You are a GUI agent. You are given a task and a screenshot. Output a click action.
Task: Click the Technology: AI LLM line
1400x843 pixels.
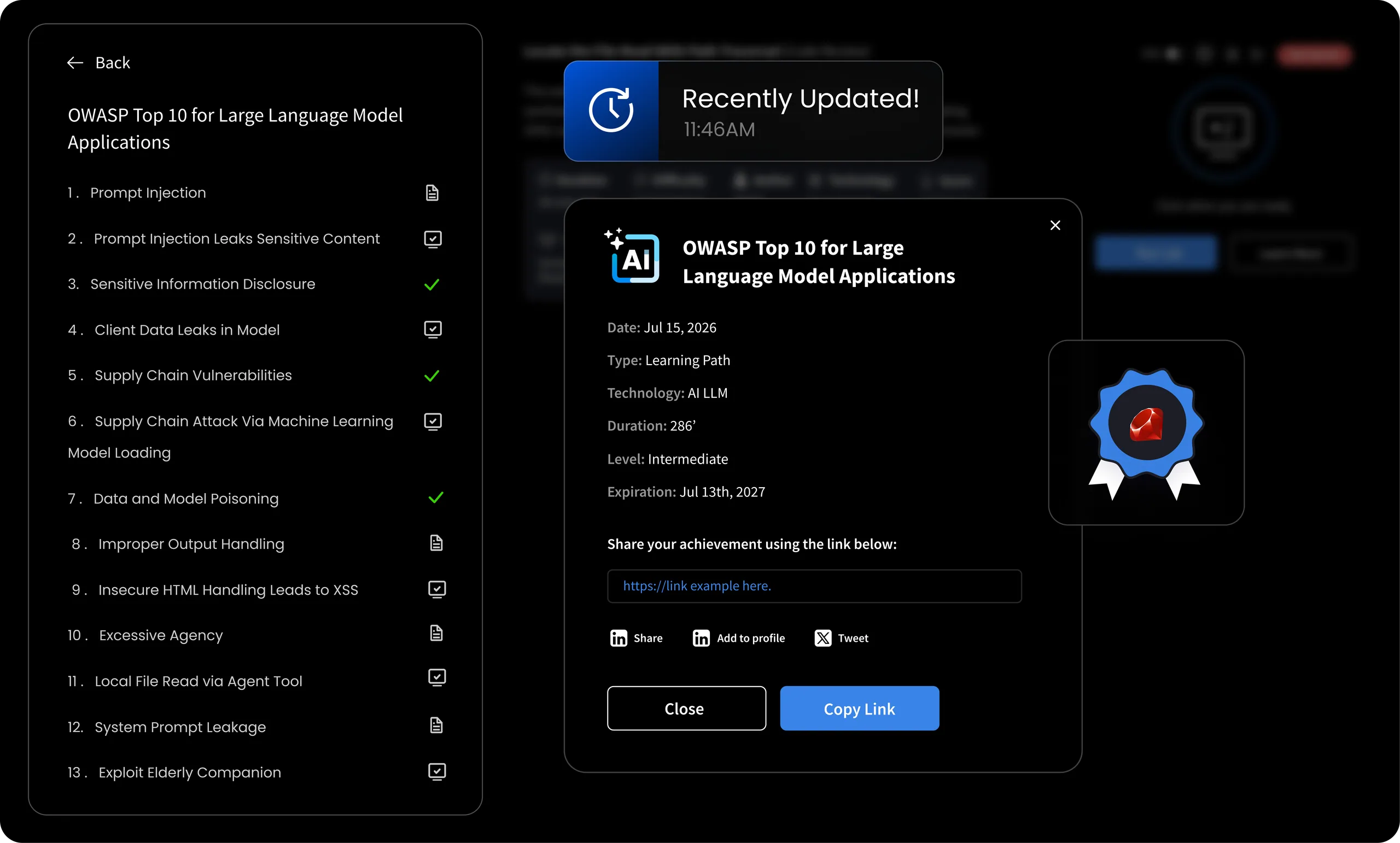pyautogui.click(x=667, y=393)
